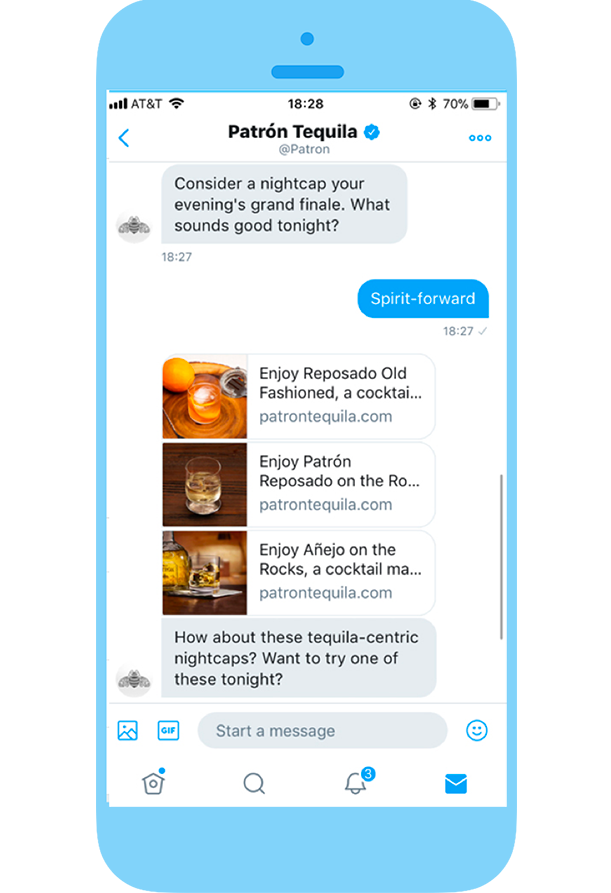Open the three-dot more options menu
Image resolution: width=611 pixels, height=893 pixels.
(x=479, y=138)
